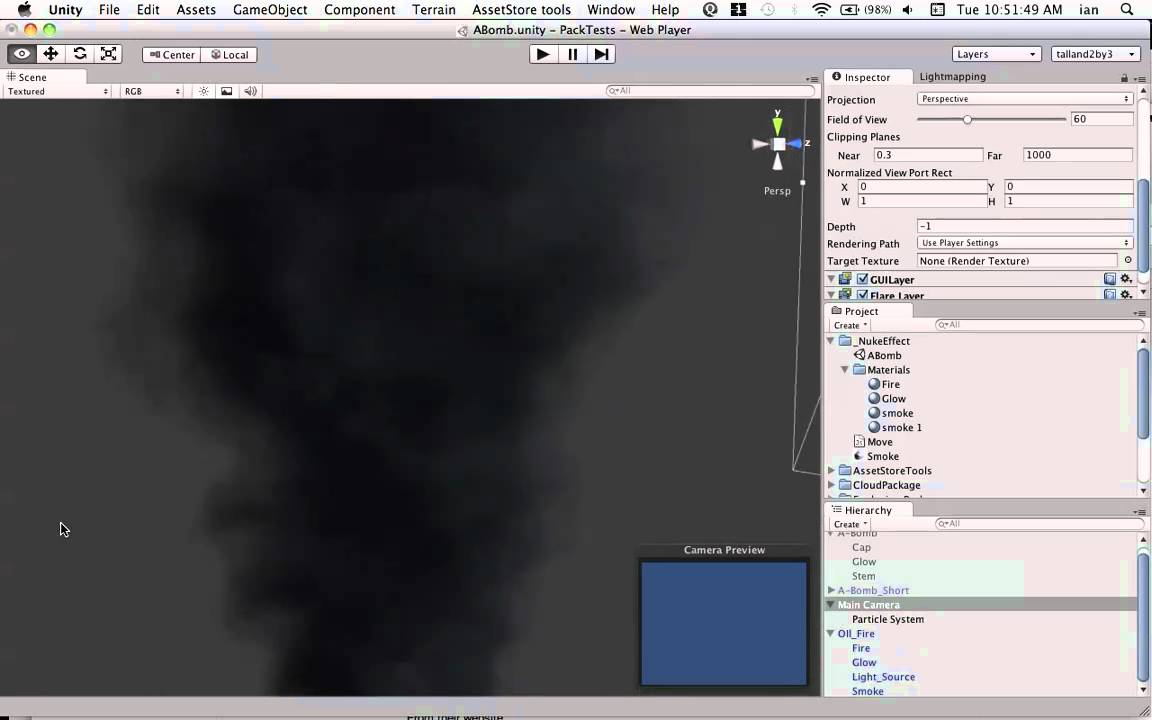
Task: Open the Project panel Create menu
Action: pos(850,325)
